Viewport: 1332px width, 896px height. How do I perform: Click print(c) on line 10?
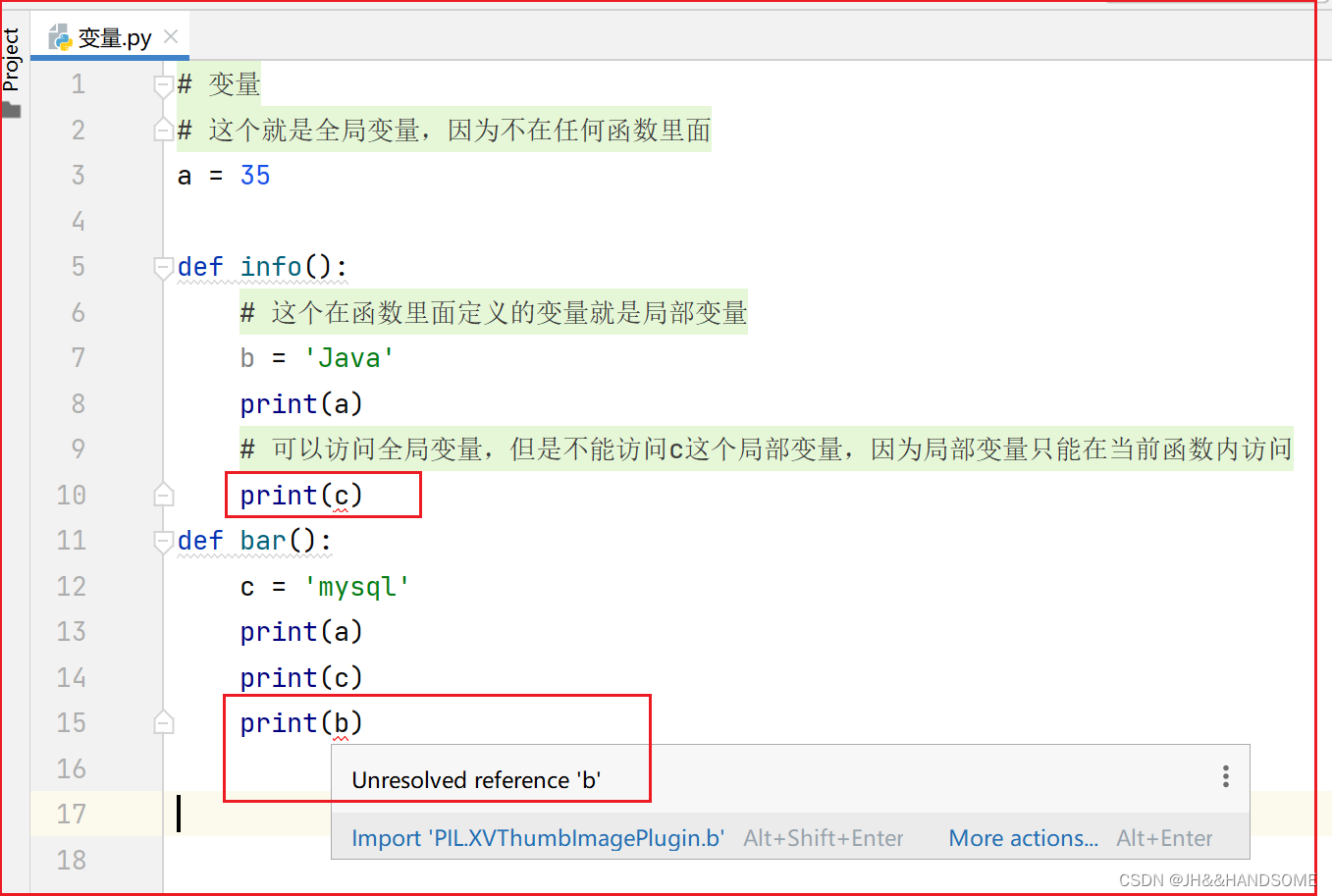tap(301, 496)
